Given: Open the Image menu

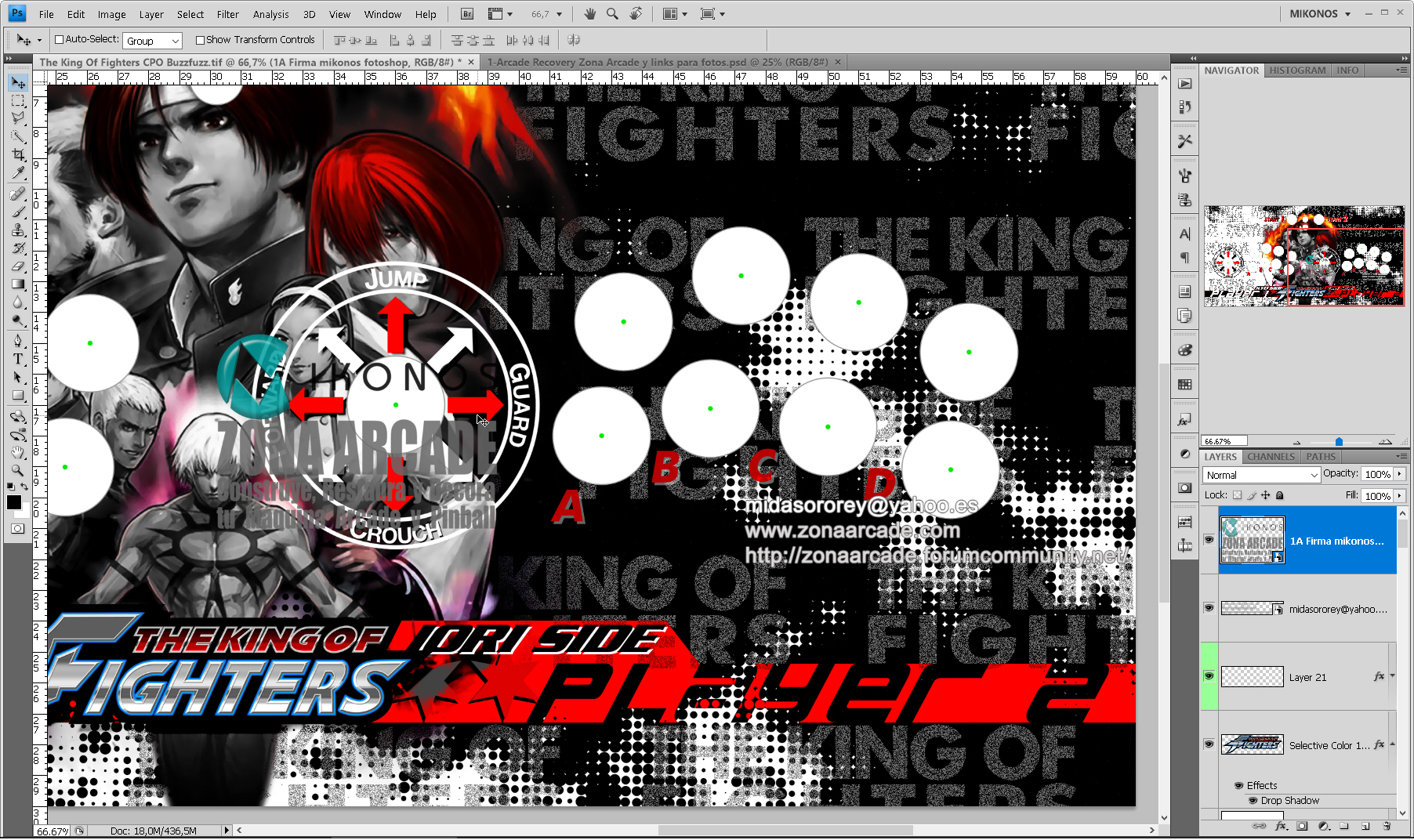Looking at the screenshot, I should pyautogui.click(x=111, y=14).
